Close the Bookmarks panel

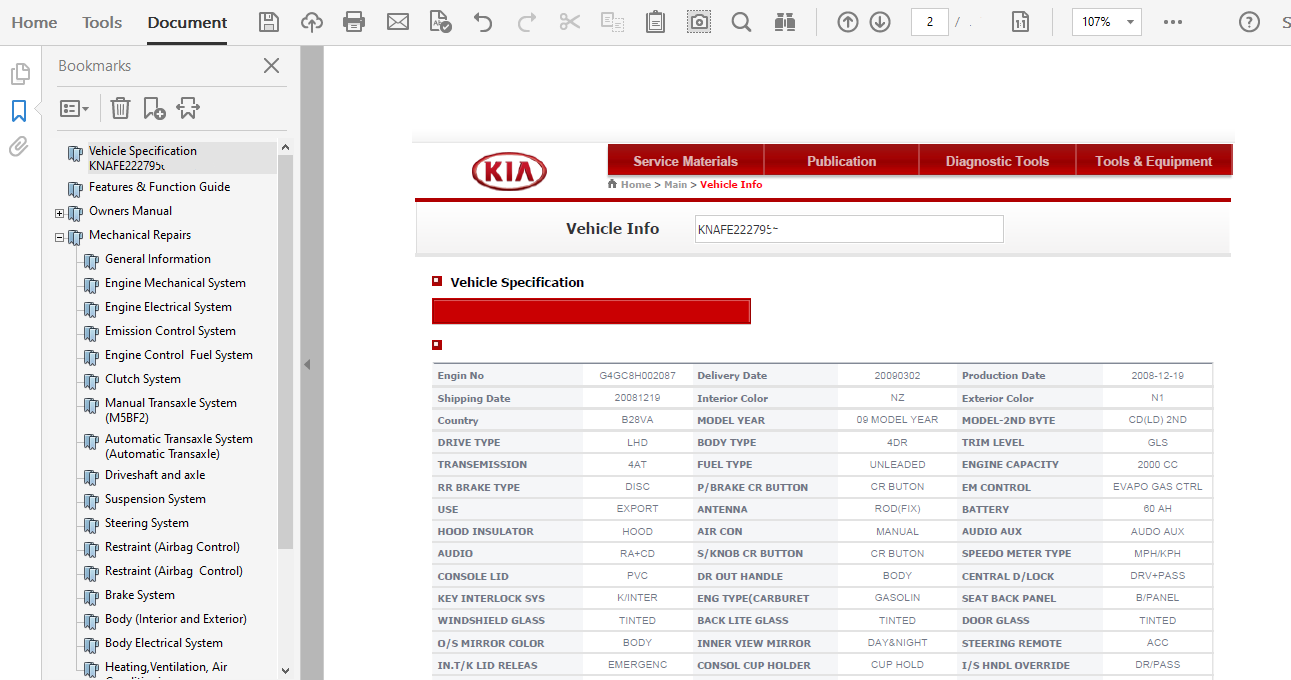point(271,66)
